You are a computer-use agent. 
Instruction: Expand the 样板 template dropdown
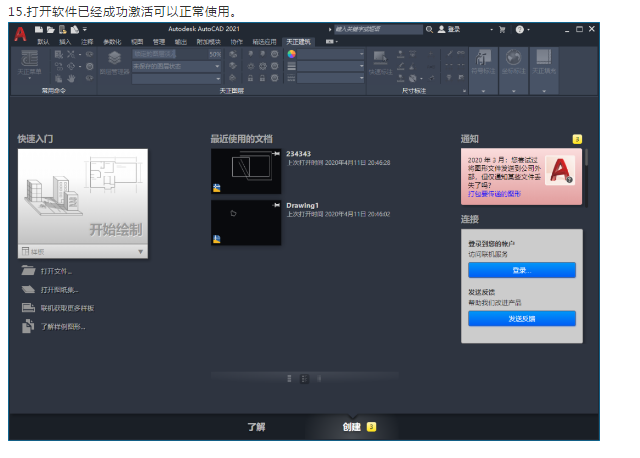pos(140,251)
